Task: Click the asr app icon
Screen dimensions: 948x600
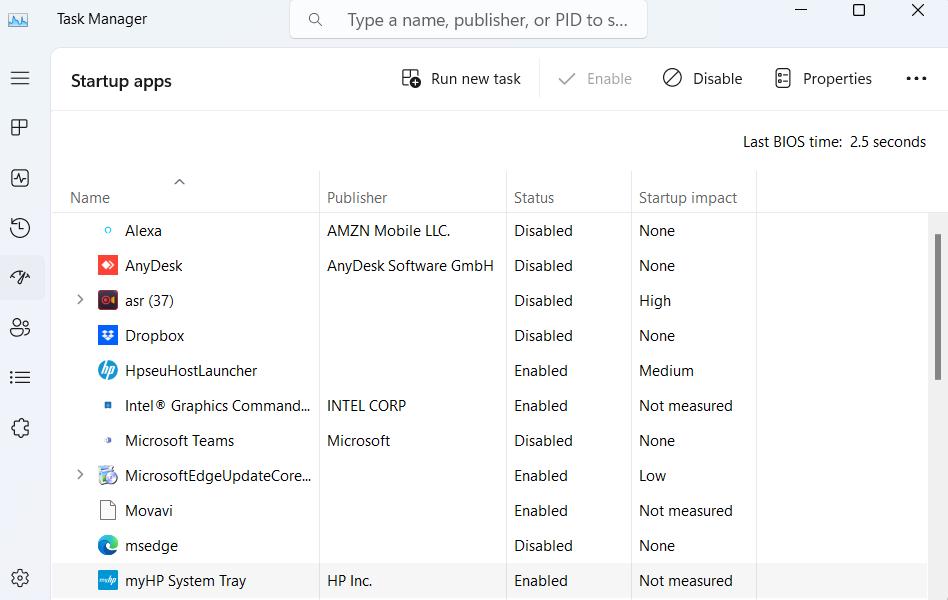Action: [108, 301]
